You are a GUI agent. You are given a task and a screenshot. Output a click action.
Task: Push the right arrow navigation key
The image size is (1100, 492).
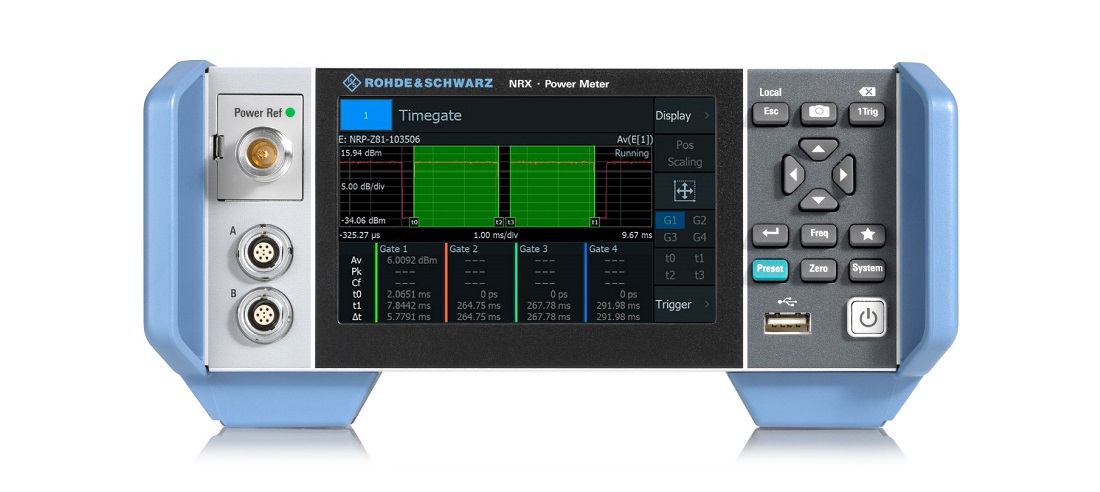point(843,175)
